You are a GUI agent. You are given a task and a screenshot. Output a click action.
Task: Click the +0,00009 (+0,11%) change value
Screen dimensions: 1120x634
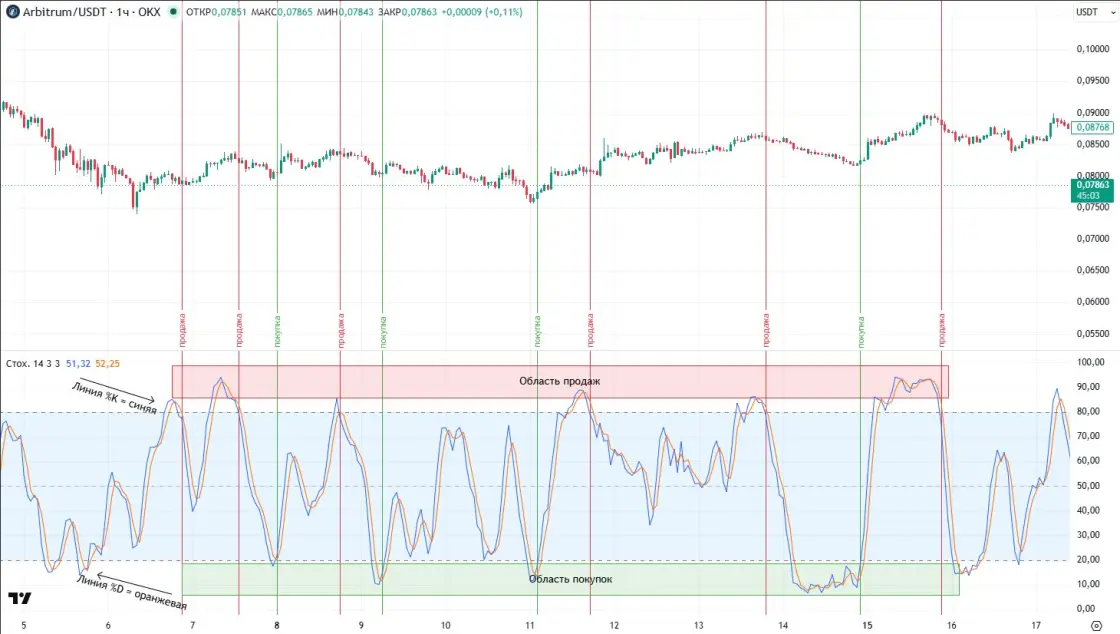(482, 12)
